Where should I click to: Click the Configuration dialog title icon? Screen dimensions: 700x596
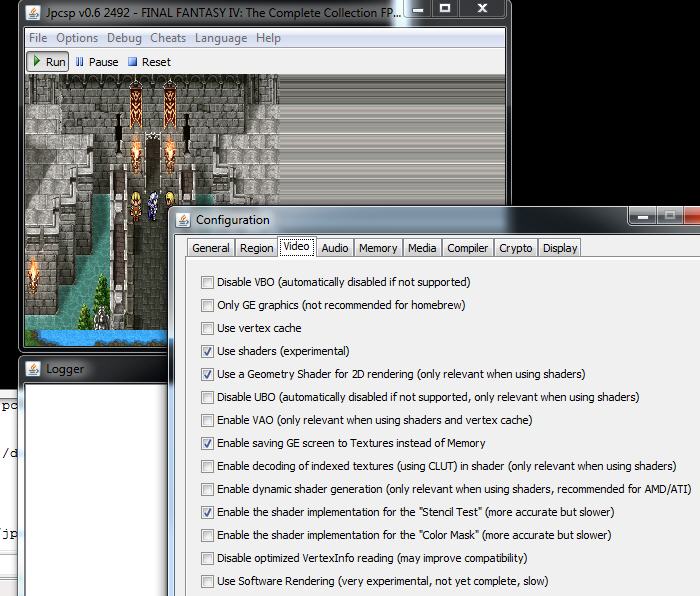(x=183, y=220)
